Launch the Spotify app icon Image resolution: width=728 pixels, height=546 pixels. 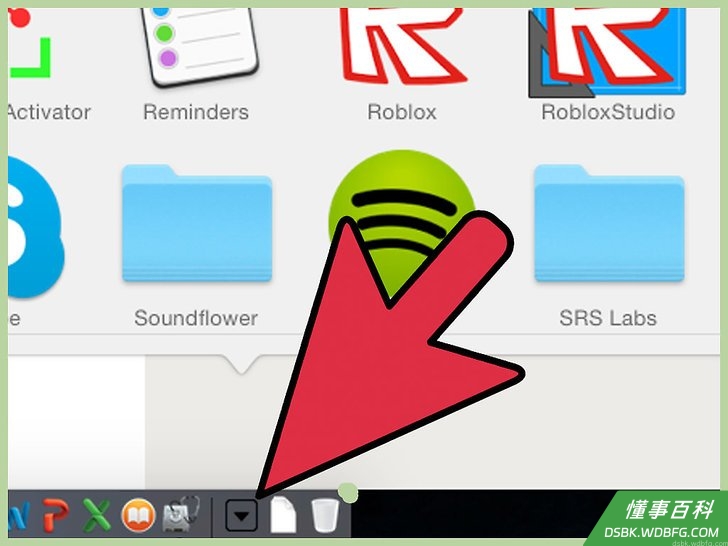(402, 223)
